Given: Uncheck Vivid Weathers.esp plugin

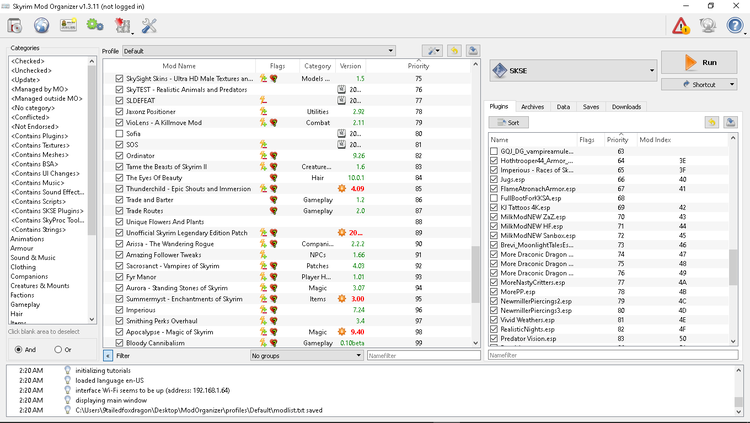Looking at the screenshot, I should 494,320.
